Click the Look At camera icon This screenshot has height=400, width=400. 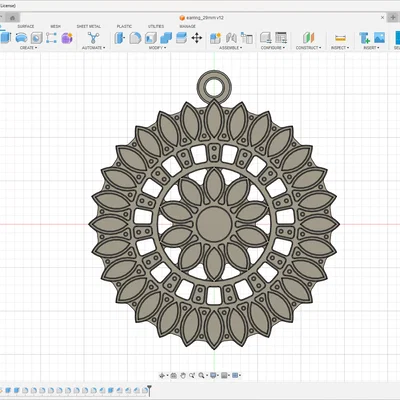click(x=173, y=376)
